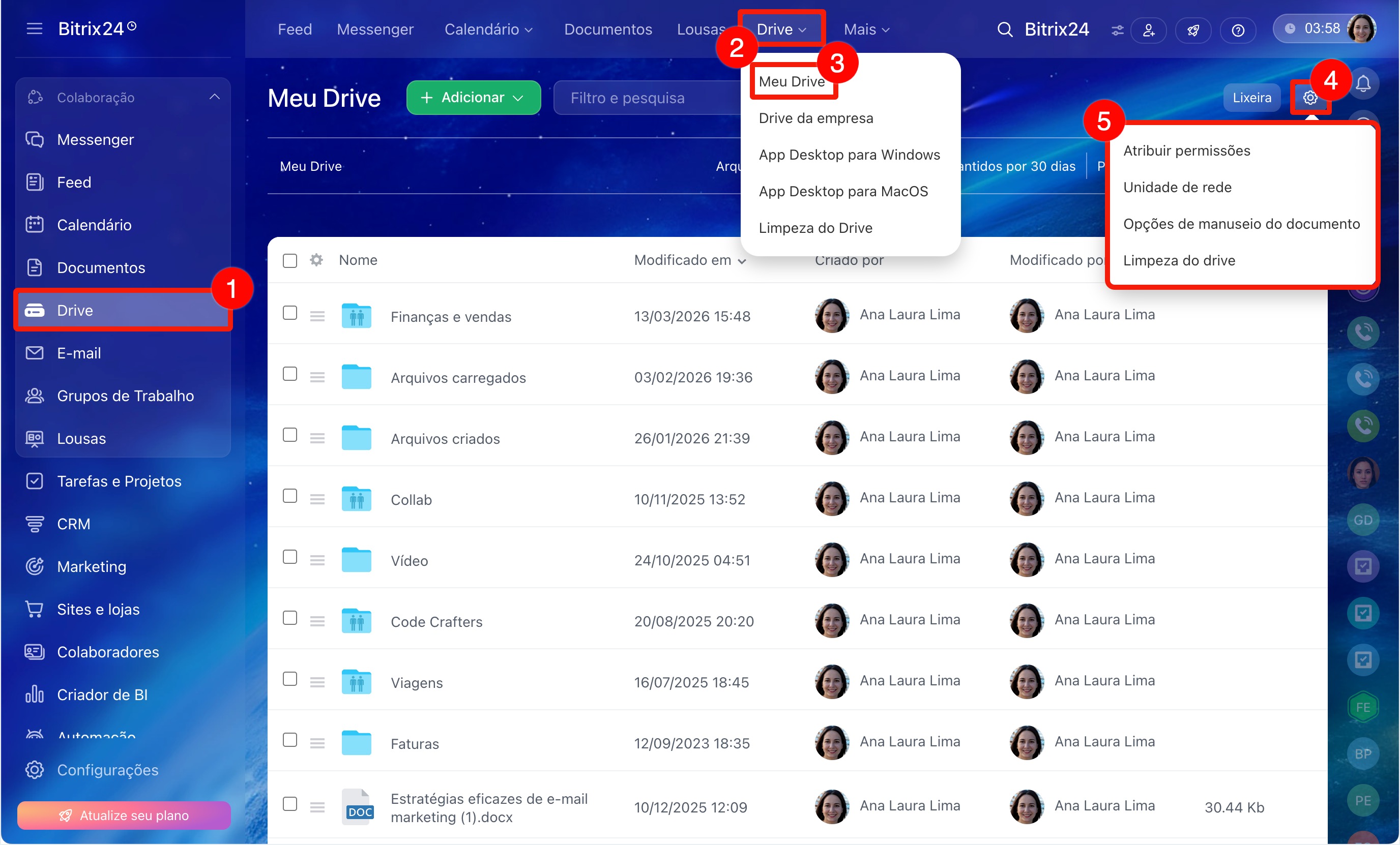The image size is (1400, 845).
Task: Select Atribuir permissões in settings menu
Action: point(1186,150)
